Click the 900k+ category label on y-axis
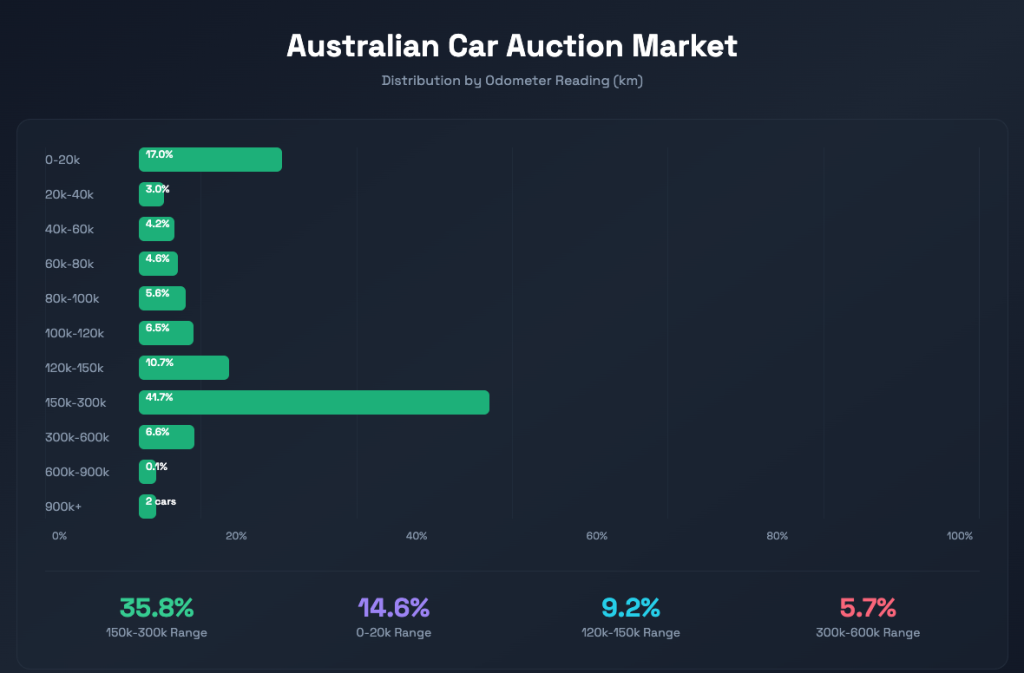 [63, 506]
